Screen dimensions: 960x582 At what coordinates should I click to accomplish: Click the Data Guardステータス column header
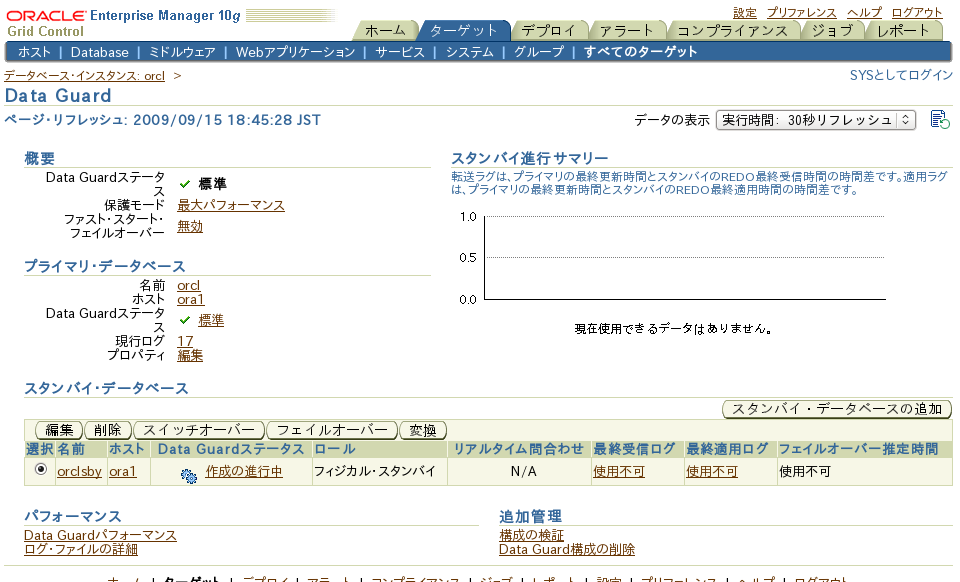click(231, 449)
